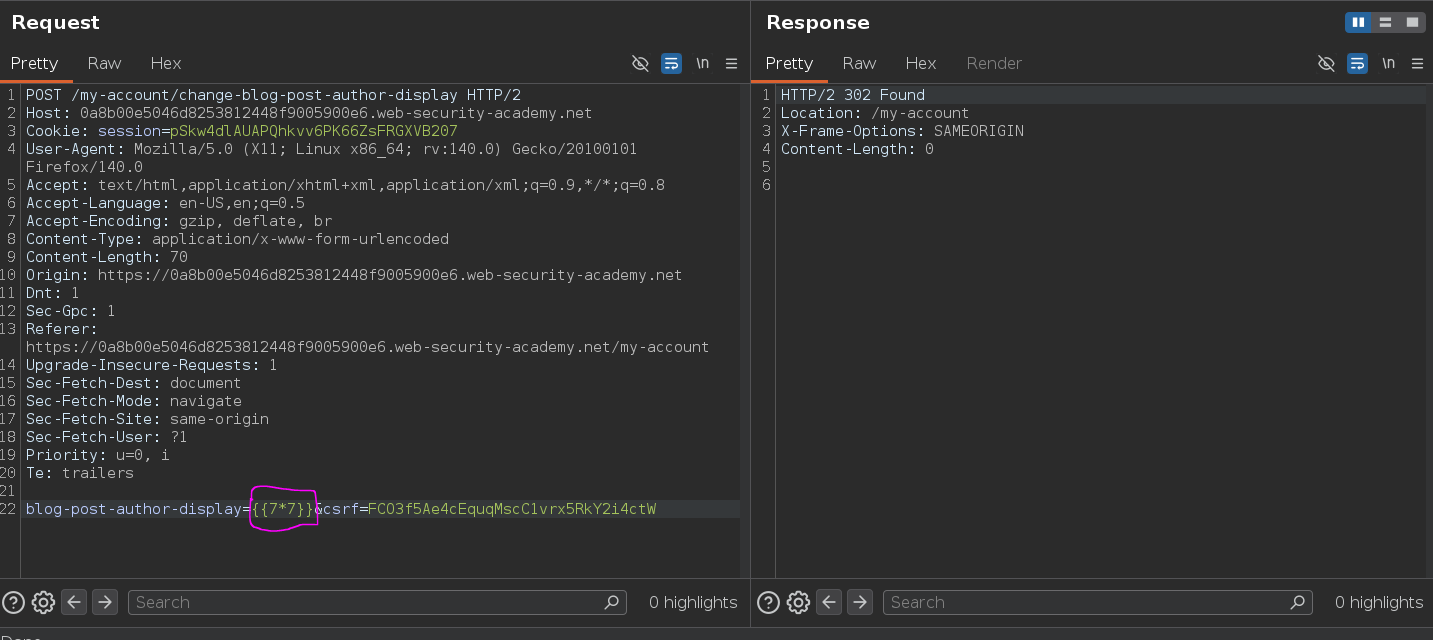Go to the previous Response search match
Image resolution: width=1433 pixels, height=640 pixels.
(829, 602)
